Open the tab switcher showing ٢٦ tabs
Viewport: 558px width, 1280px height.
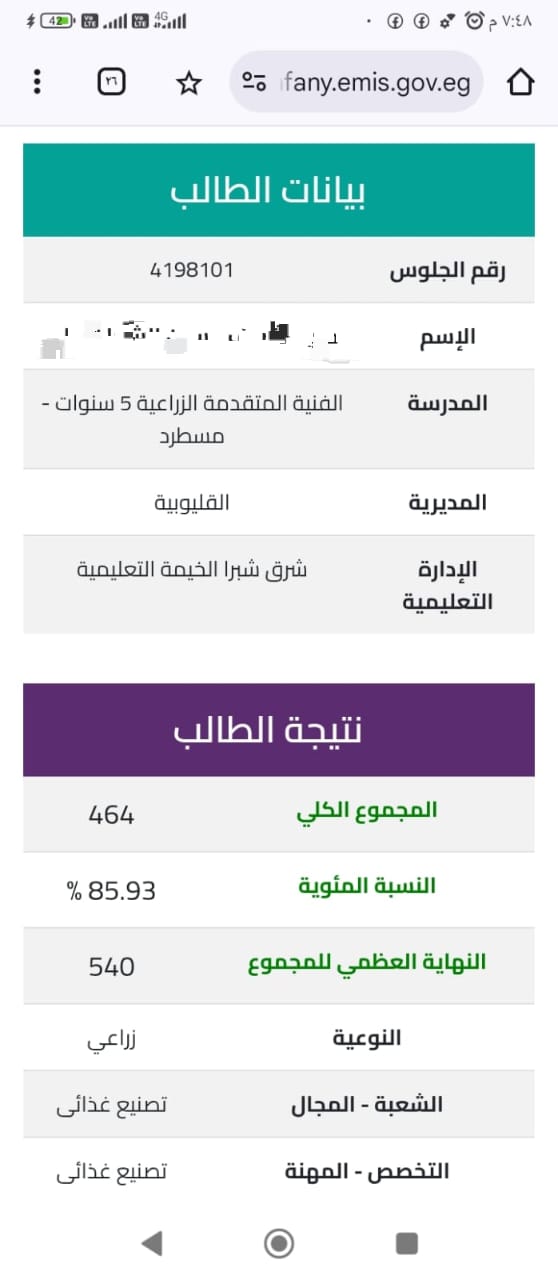[112, 82]
